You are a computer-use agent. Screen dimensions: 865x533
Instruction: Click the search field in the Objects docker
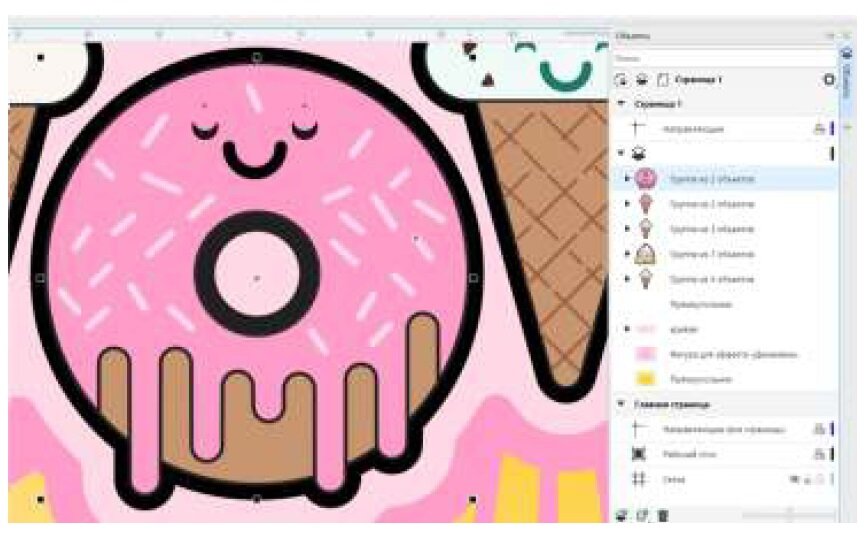pyautogui.click(x=724, y=58)
